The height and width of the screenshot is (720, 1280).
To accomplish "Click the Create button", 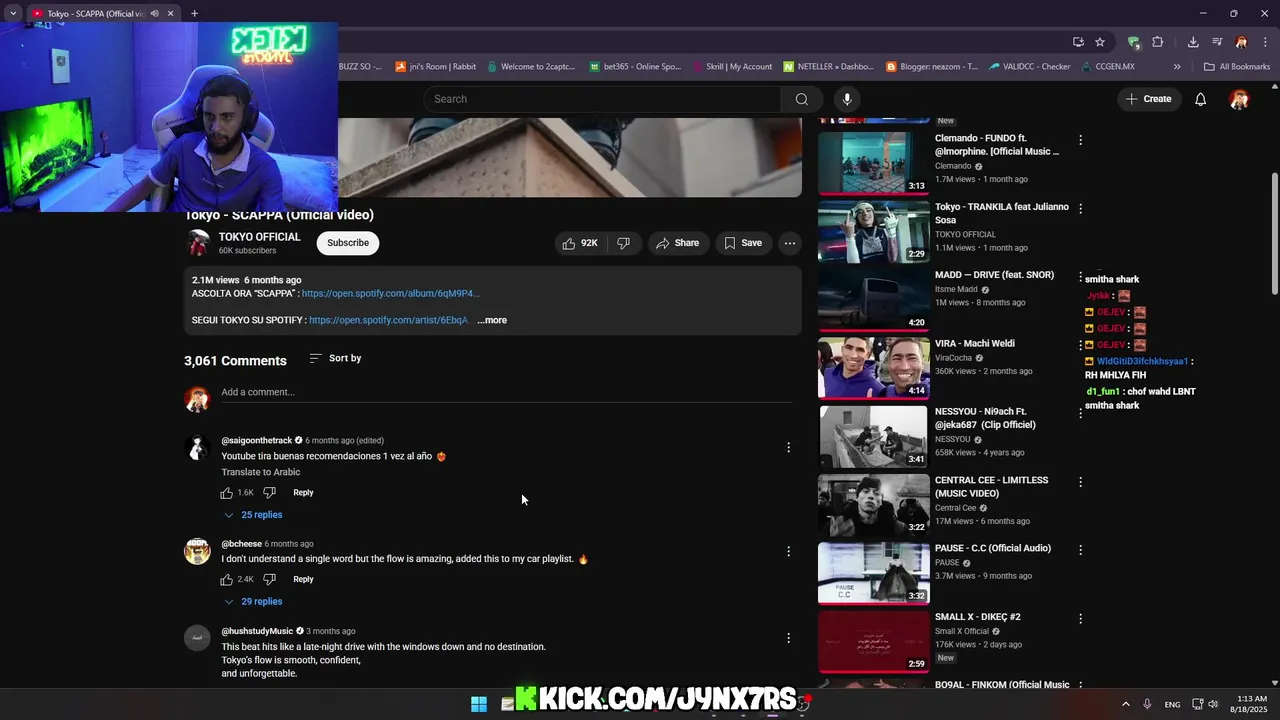I will 1148,99.
